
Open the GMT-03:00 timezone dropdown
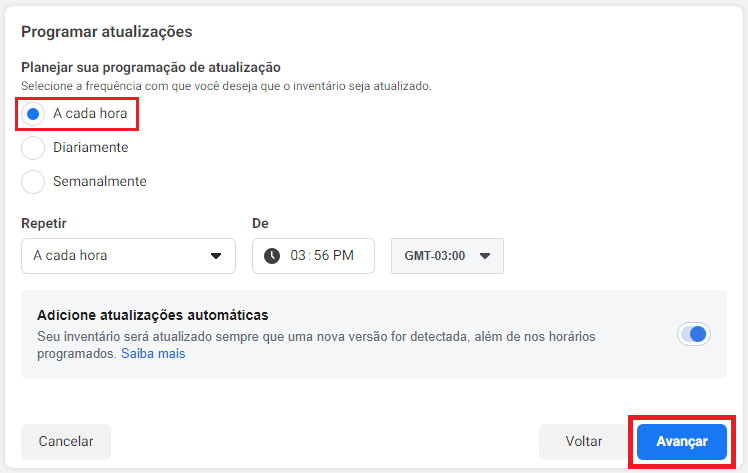tap(447, 256)
